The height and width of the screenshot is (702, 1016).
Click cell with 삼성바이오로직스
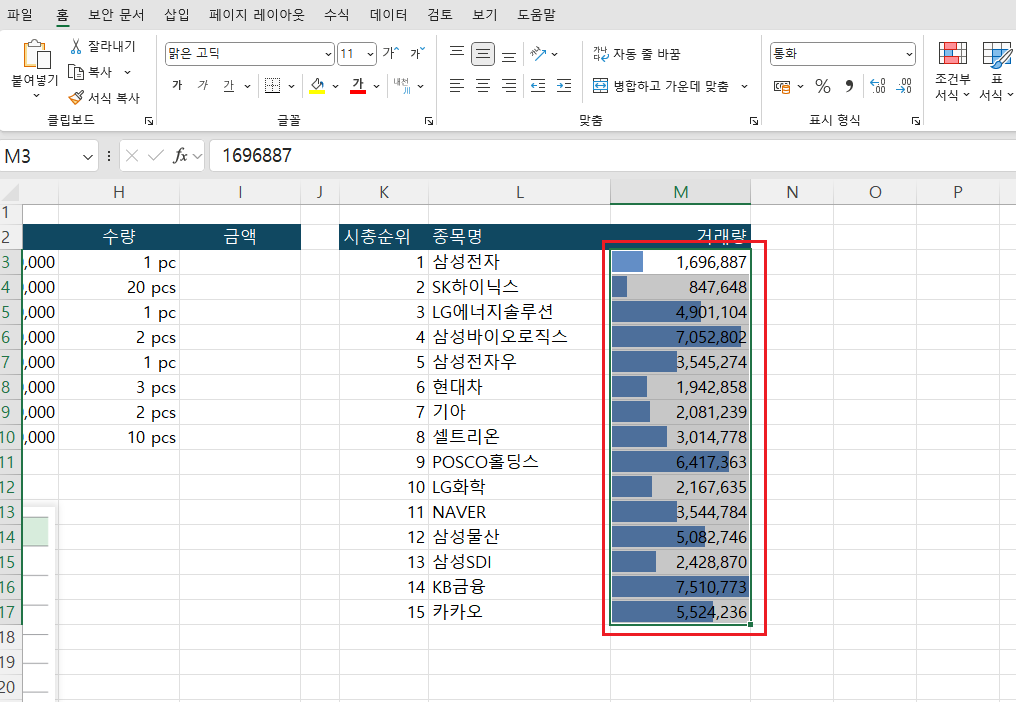519,337
